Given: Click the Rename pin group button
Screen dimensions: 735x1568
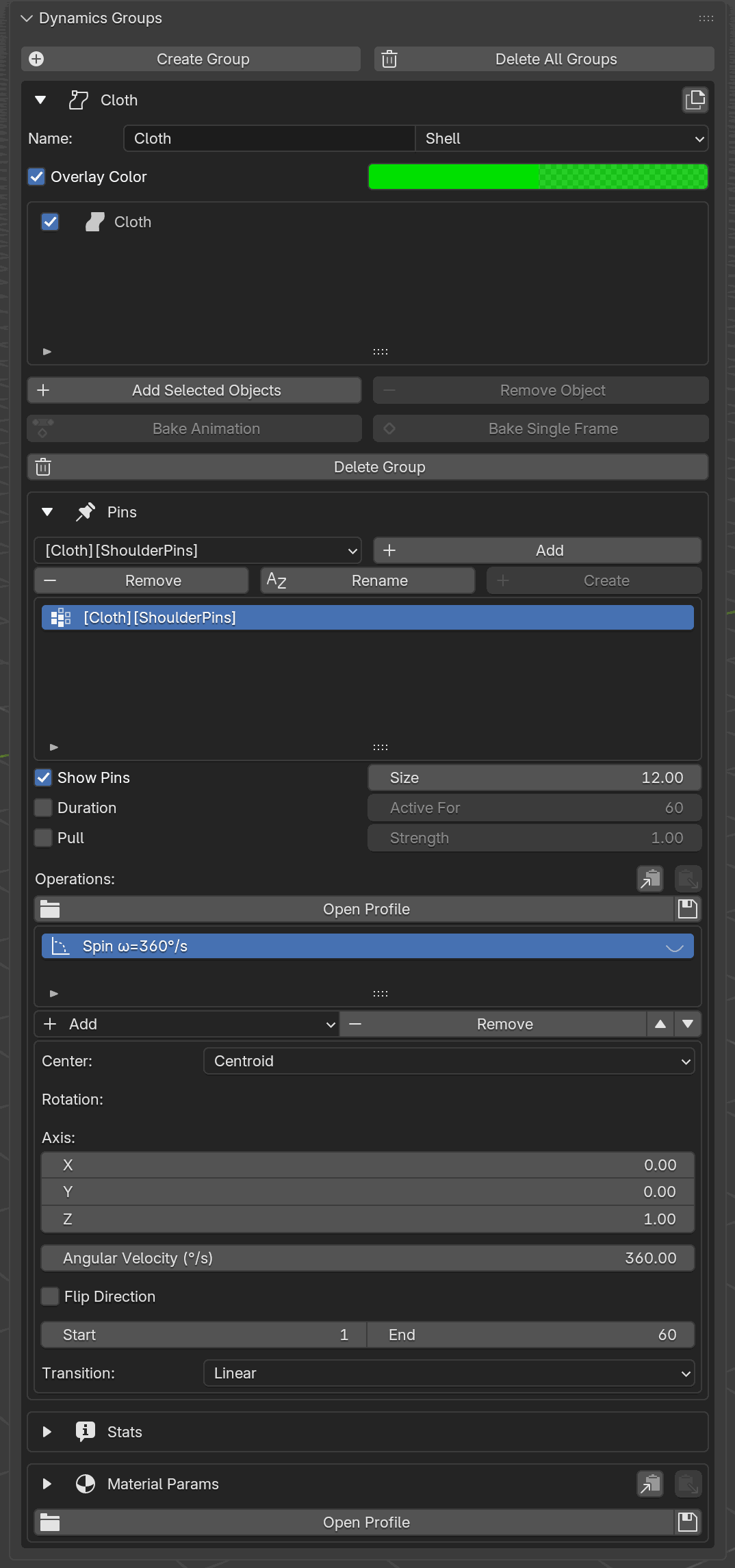Looking at the screenshot, I should pos(367,580).
